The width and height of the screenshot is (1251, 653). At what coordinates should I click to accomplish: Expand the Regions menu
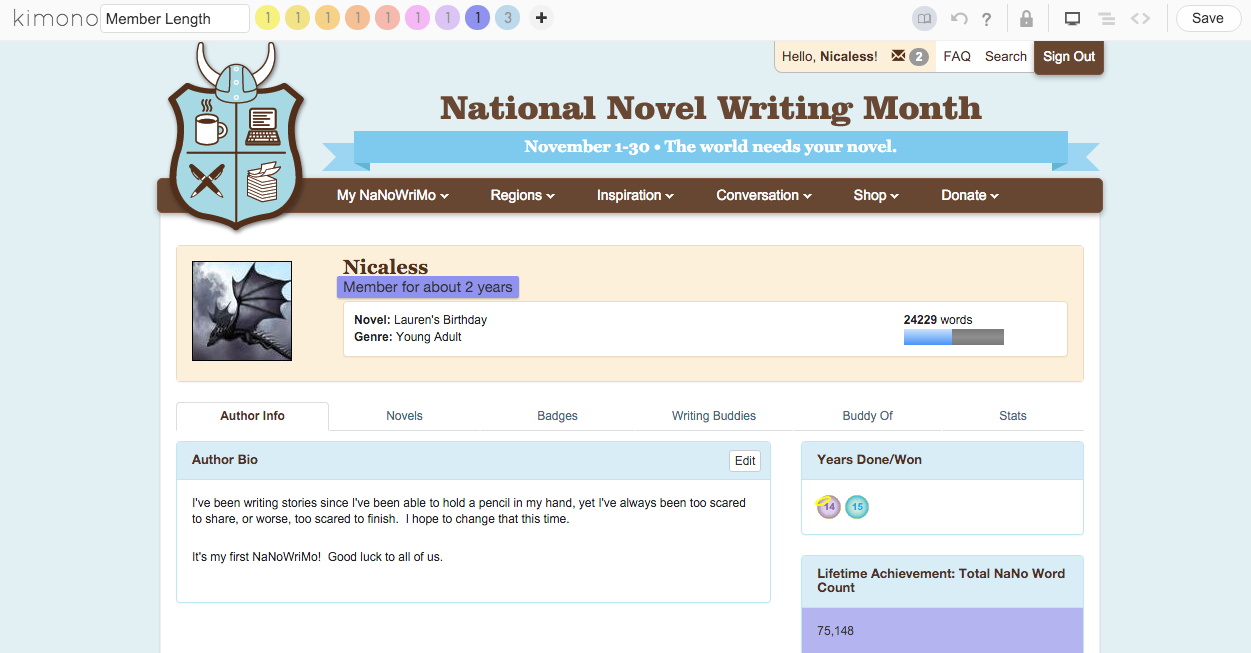(x=522, y=195)
